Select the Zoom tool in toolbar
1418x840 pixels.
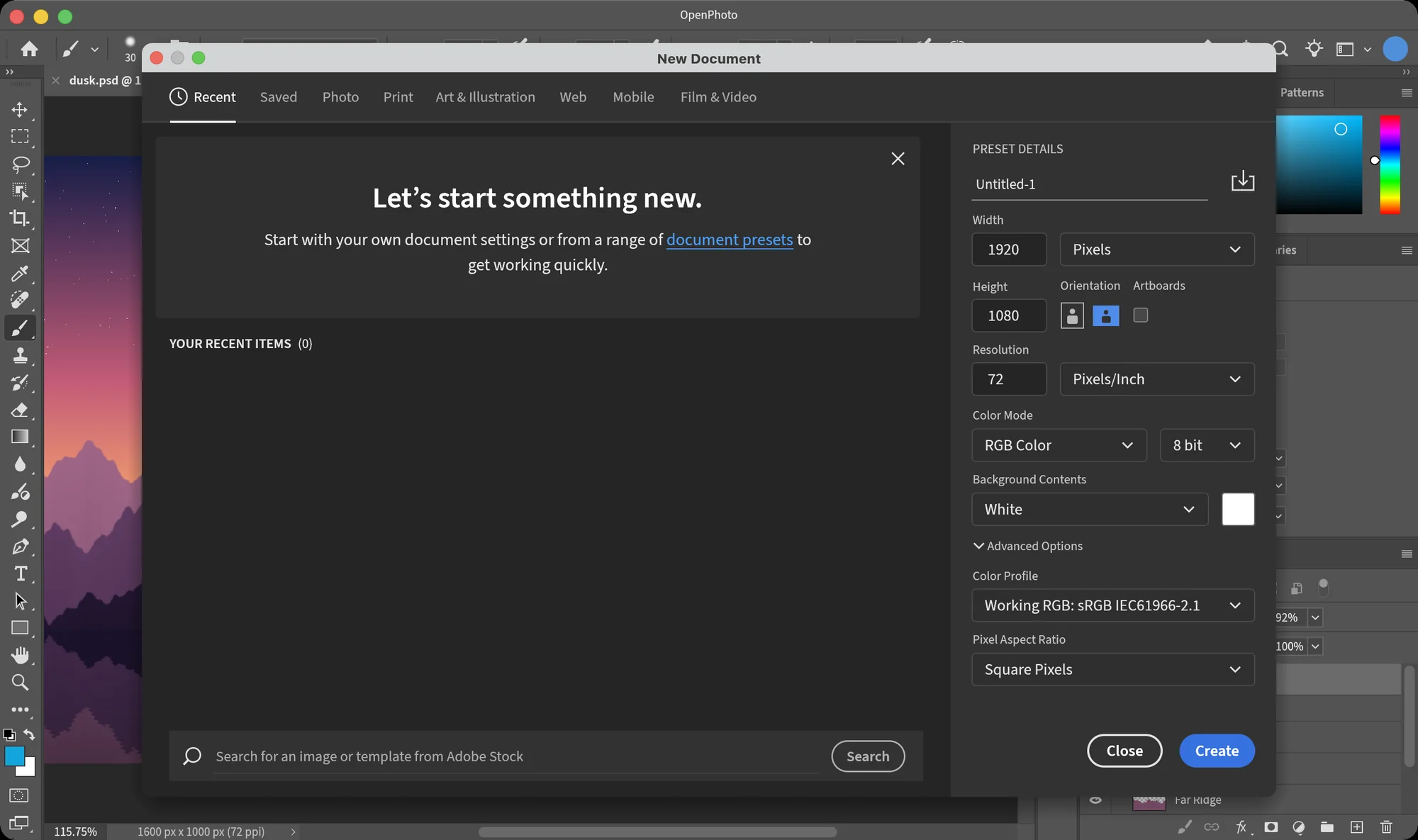coord(20,683)
